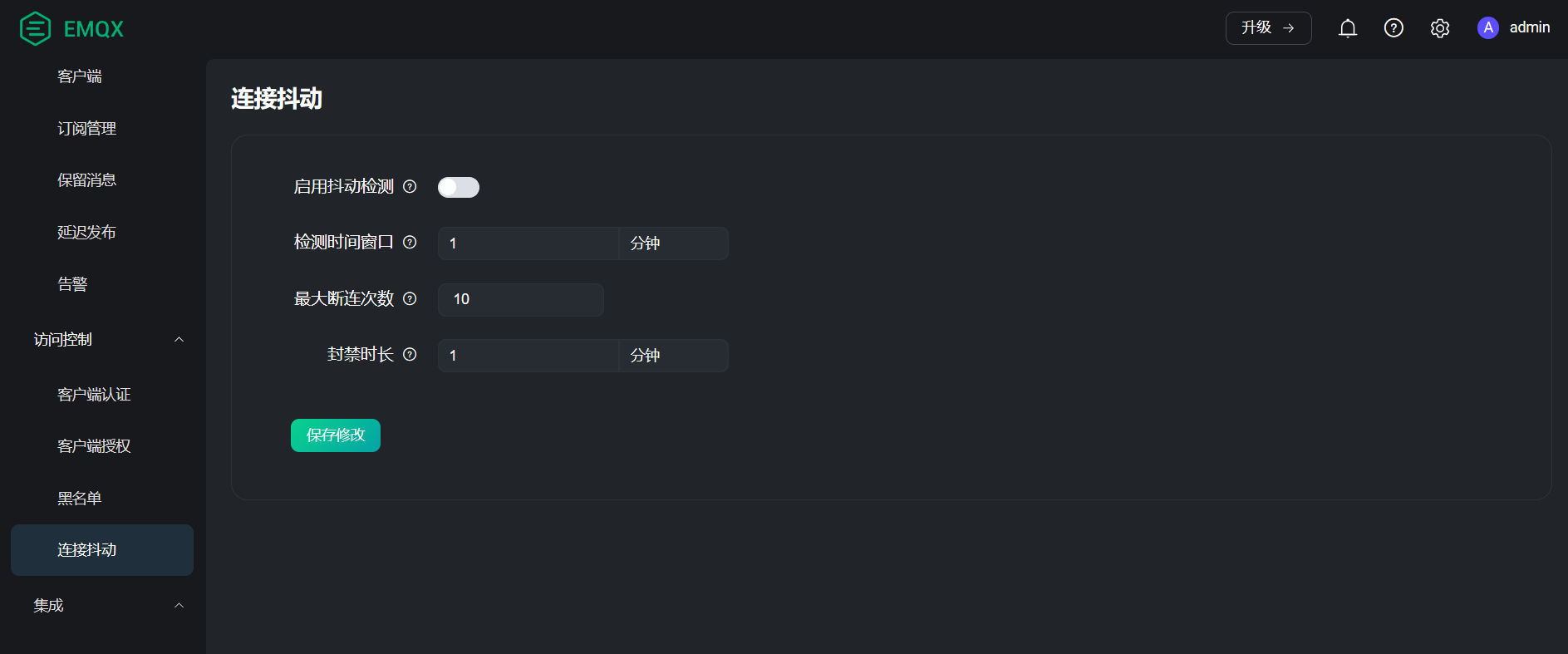The height and width of the screenshot is (654, 1568).
Task: Click the admin user avatar
Action: (x=1487, y=28)
